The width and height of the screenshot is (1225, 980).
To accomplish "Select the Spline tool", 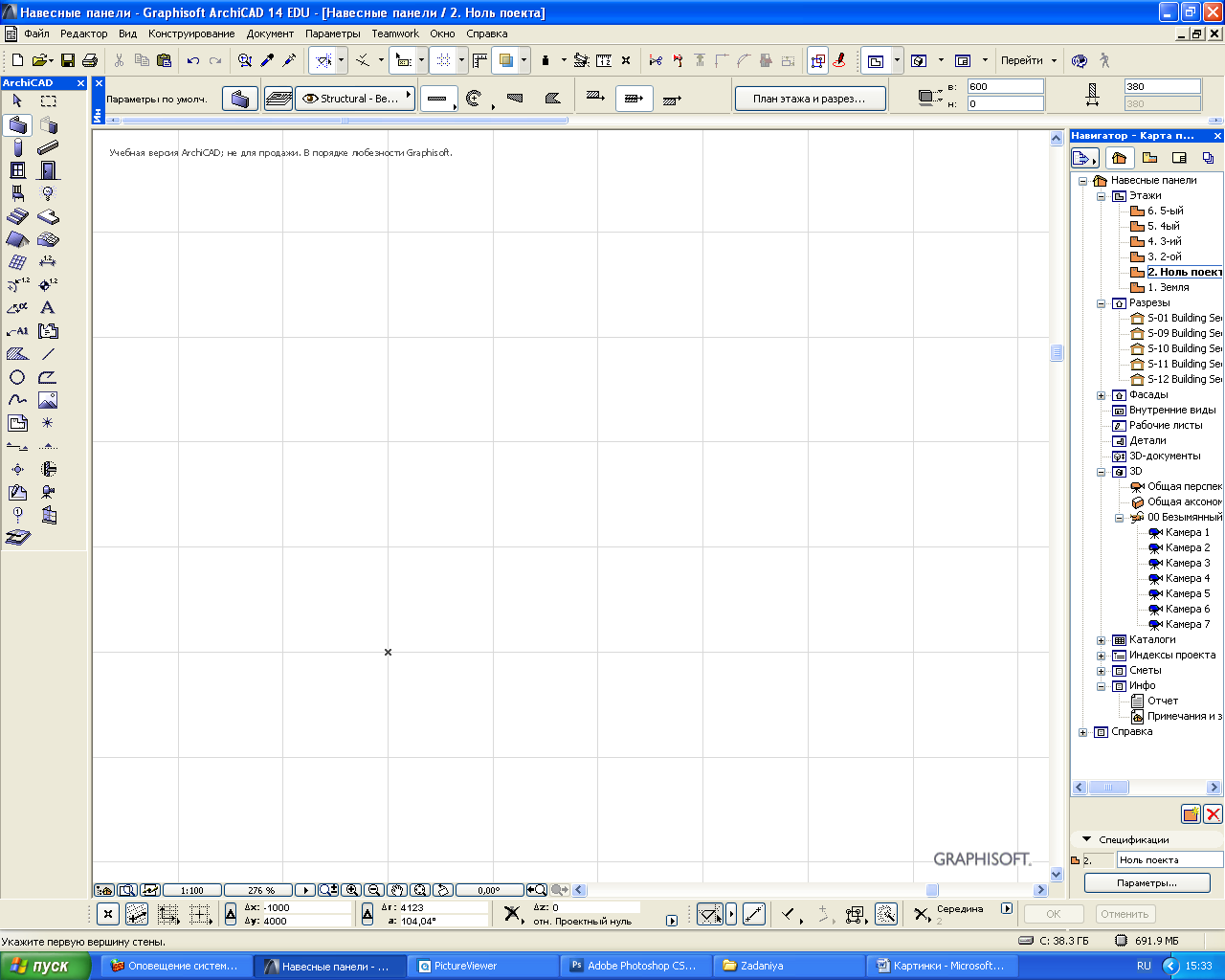I will [x=17, y=400].
